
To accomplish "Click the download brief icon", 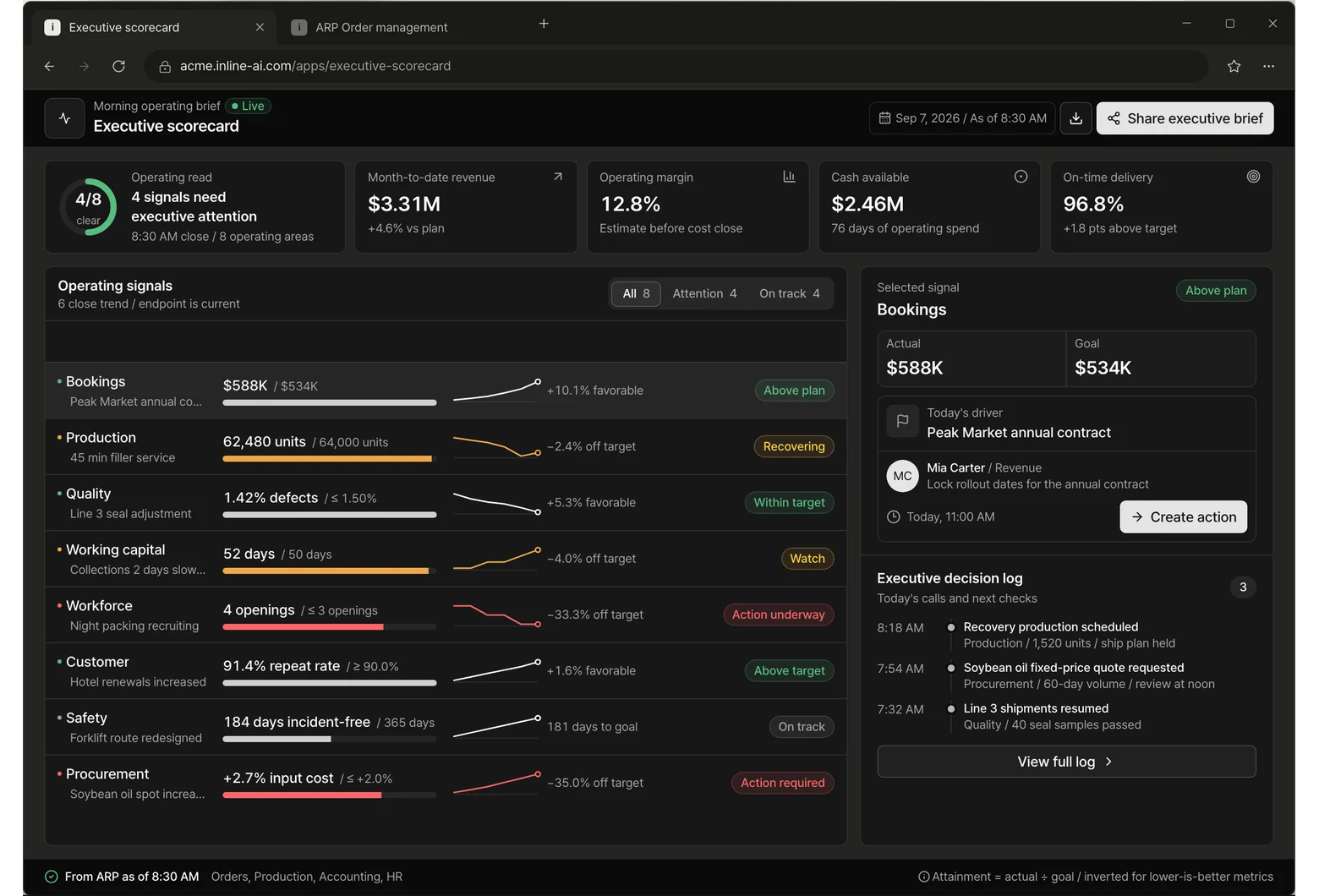I will pos(1075,118).
